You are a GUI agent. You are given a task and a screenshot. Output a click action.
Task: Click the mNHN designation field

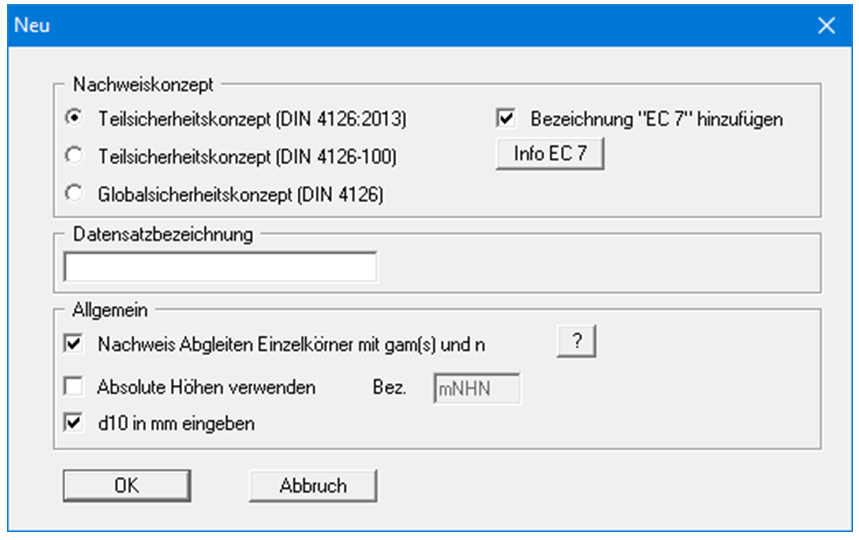[477, 388]
